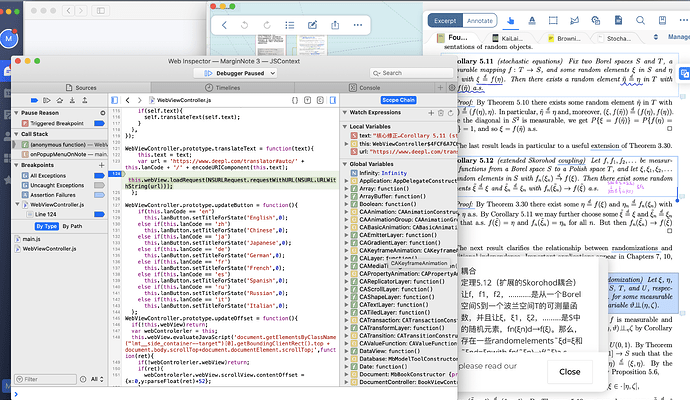Switch to Excerpt mode in MarginNote
The image size is (690, 400).
[445, 21]
